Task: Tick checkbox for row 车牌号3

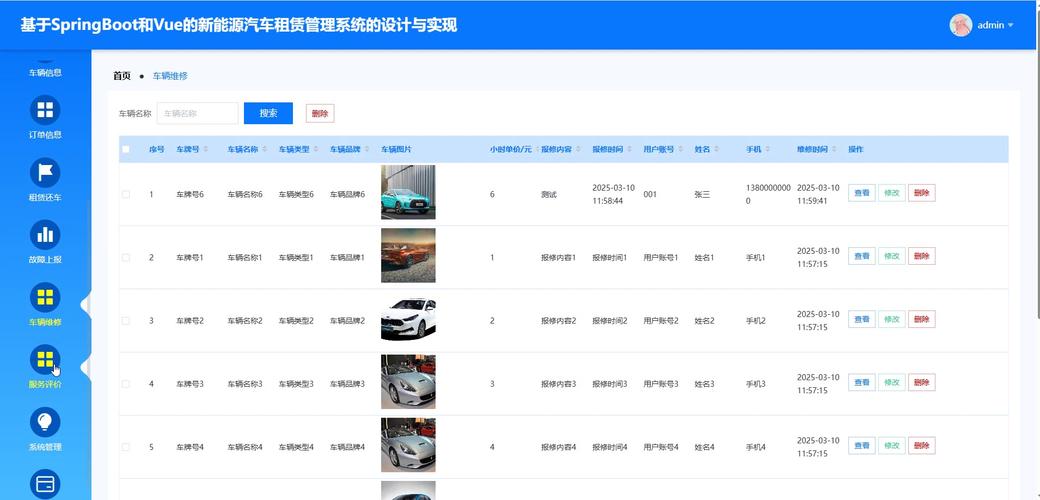Action: [x=126, y=384]
